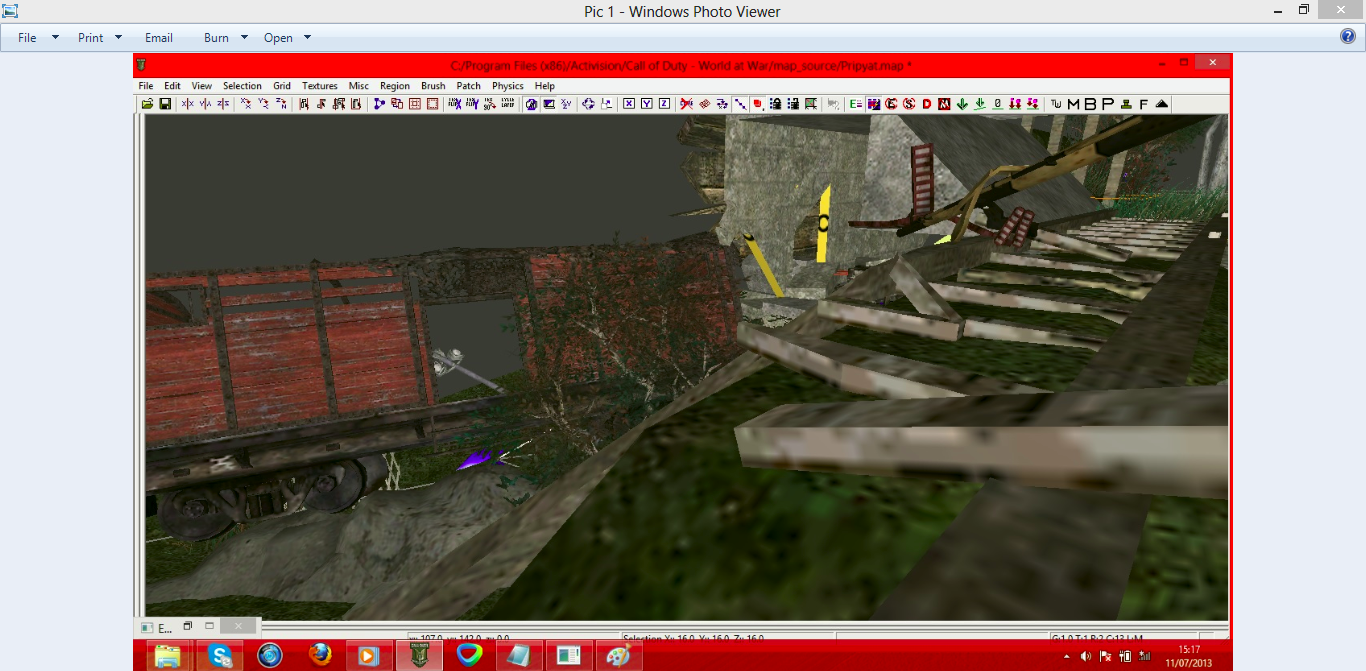This screenshot has width=1366, height=671.
Task: Click the flip Y-axis icon
Action: [205, 104]
